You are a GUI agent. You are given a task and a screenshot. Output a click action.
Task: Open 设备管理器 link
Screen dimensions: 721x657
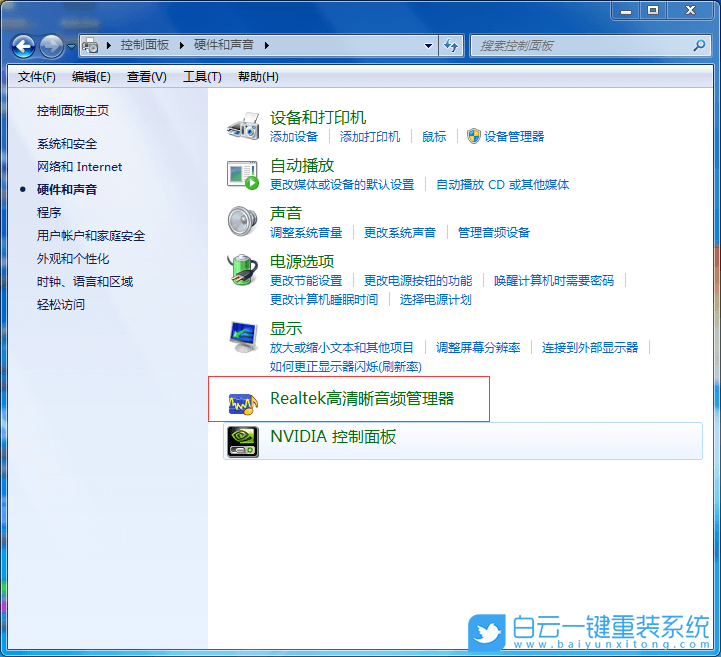pos(514,137)
